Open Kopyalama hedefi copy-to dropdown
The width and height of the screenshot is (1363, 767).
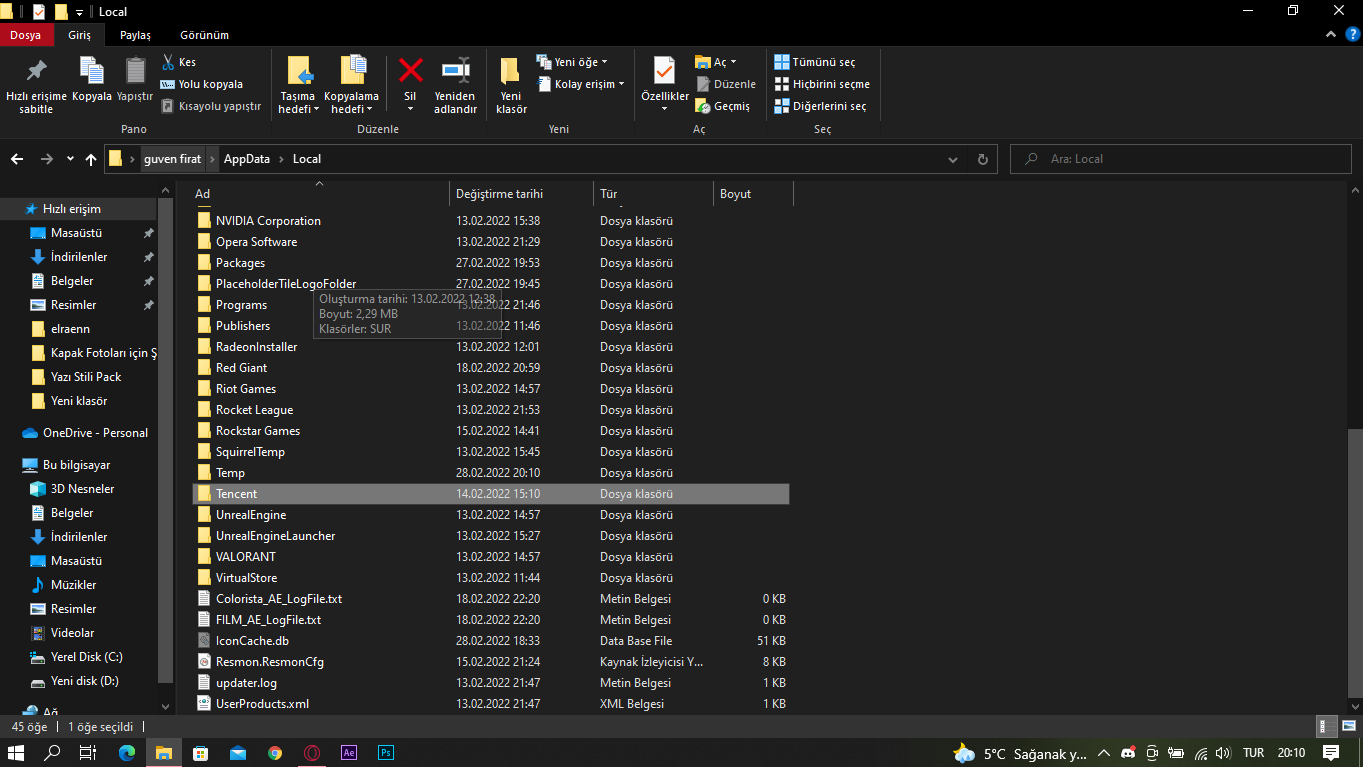(x=352, y=85)
